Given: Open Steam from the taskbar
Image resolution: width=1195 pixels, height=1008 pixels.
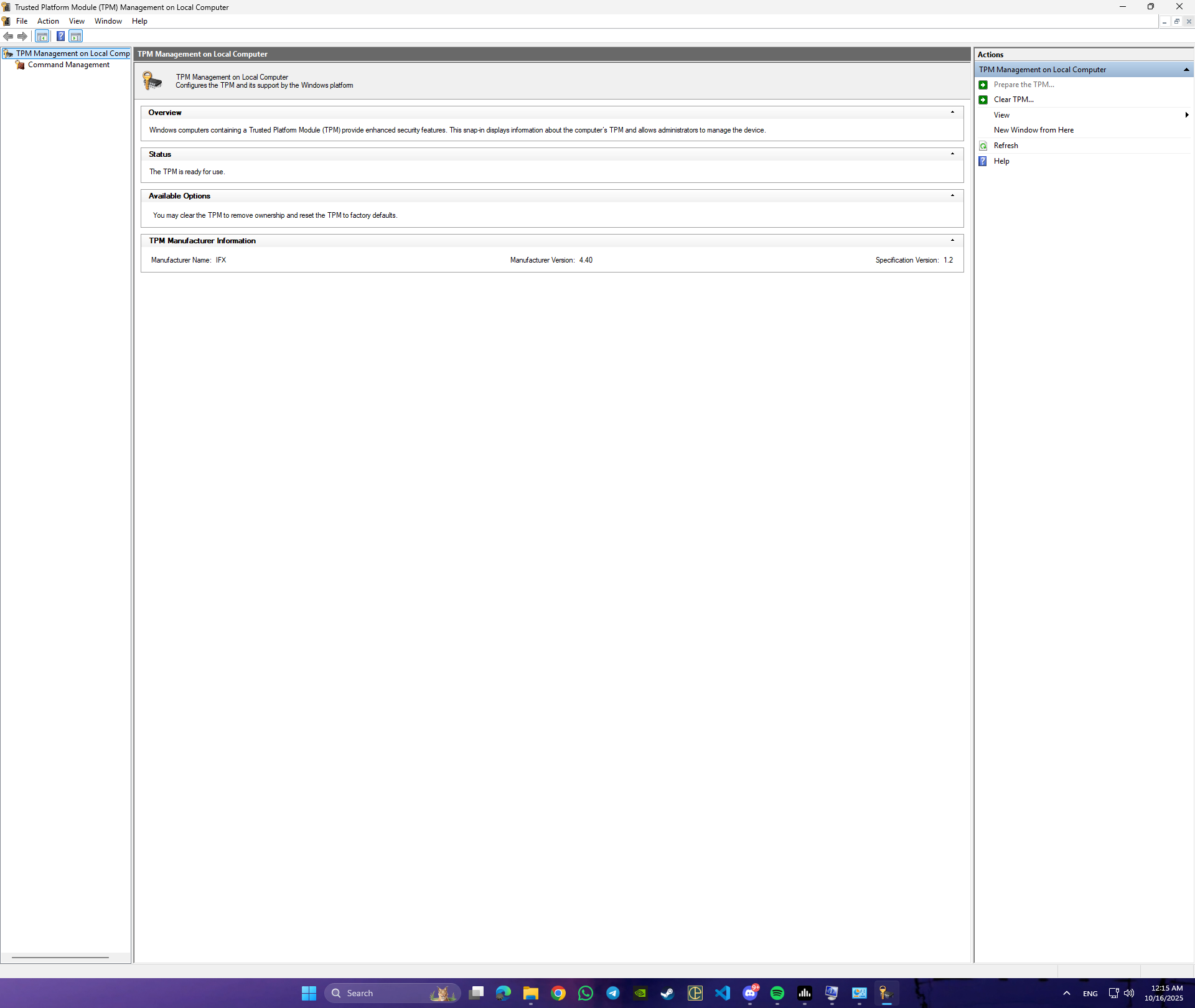Looking at the screenshot, I should (667, 993).
